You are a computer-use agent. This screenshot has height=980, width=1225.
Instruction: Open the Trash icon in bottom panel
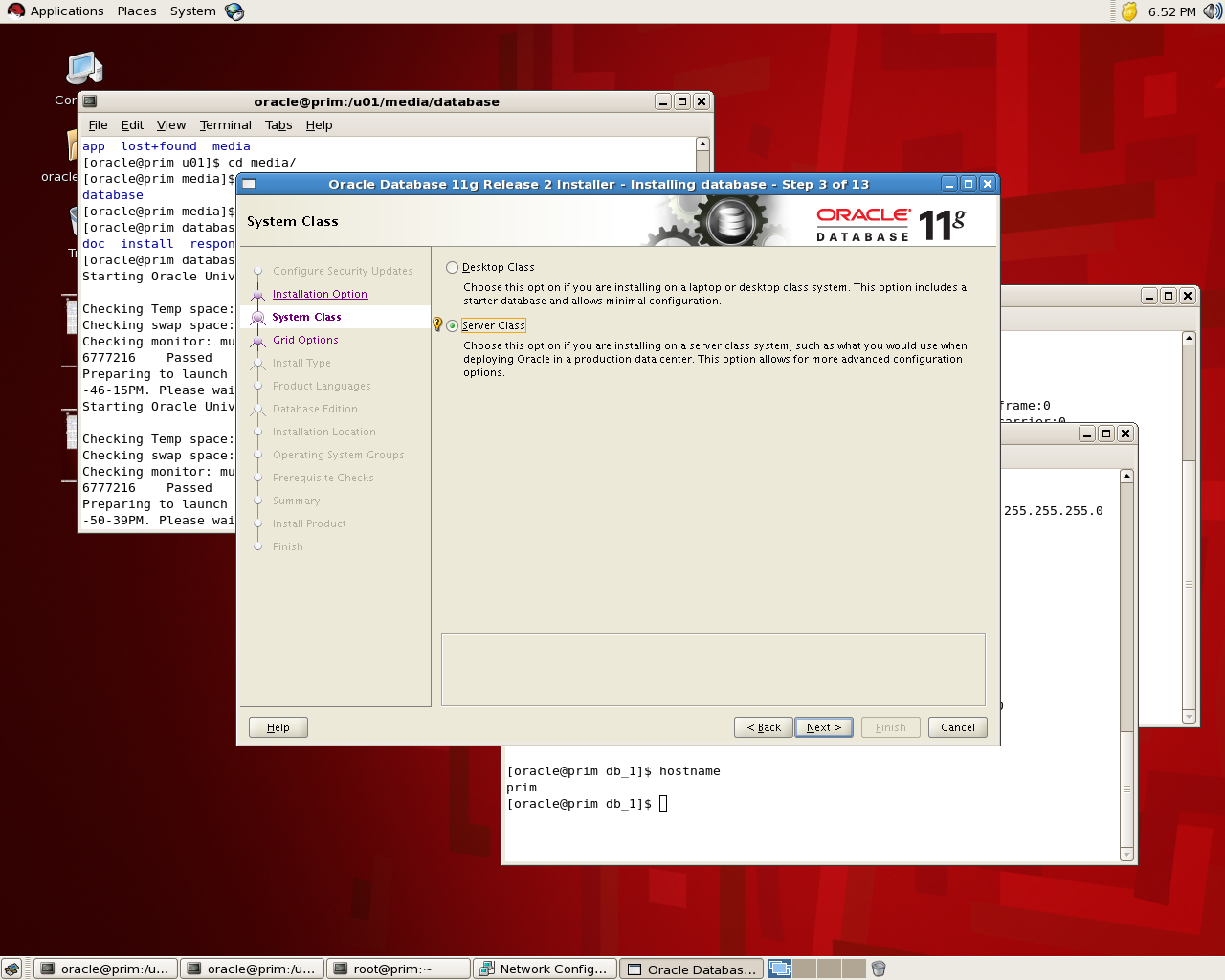pyautogui.click(x=879, y=969)
